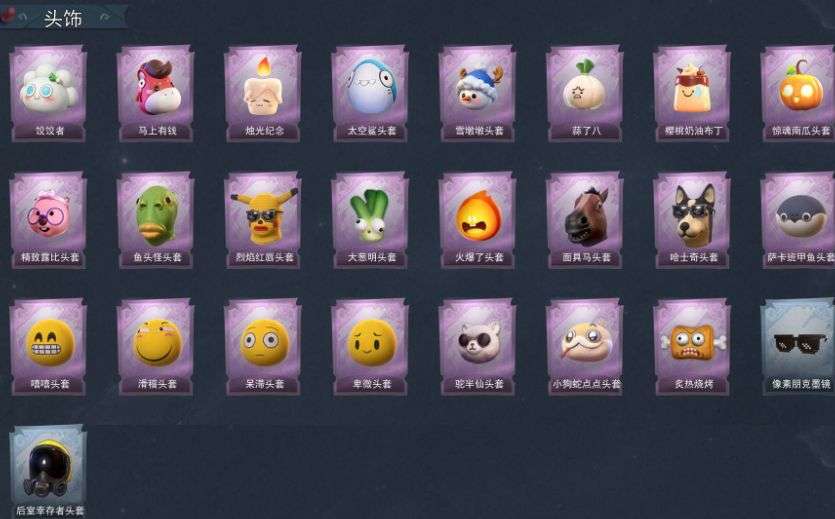Click the 头饰 category header tab
This screenshot has width=835, height=519.
[63, 18]
